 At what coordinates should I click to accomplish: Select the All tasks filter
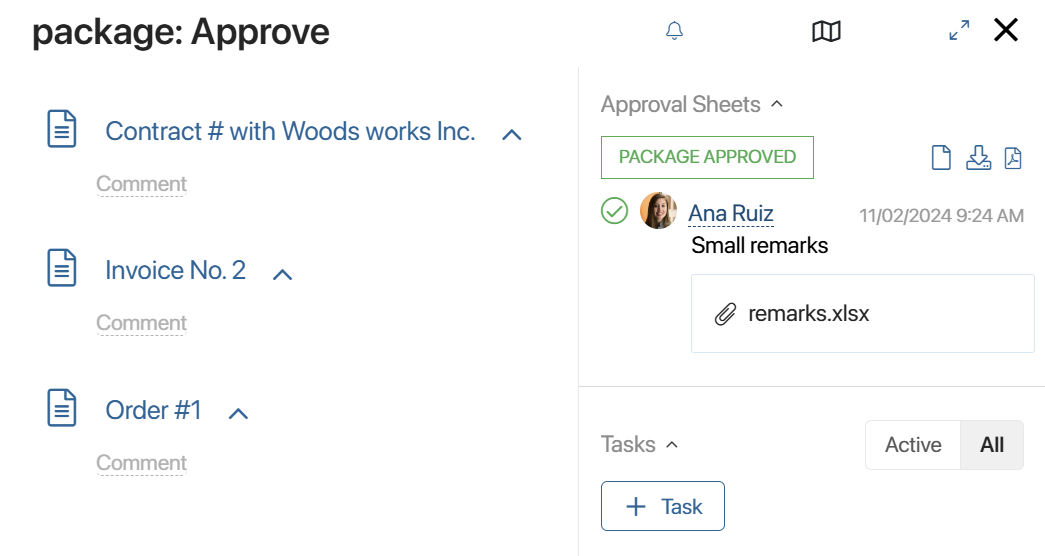(992, 445)
